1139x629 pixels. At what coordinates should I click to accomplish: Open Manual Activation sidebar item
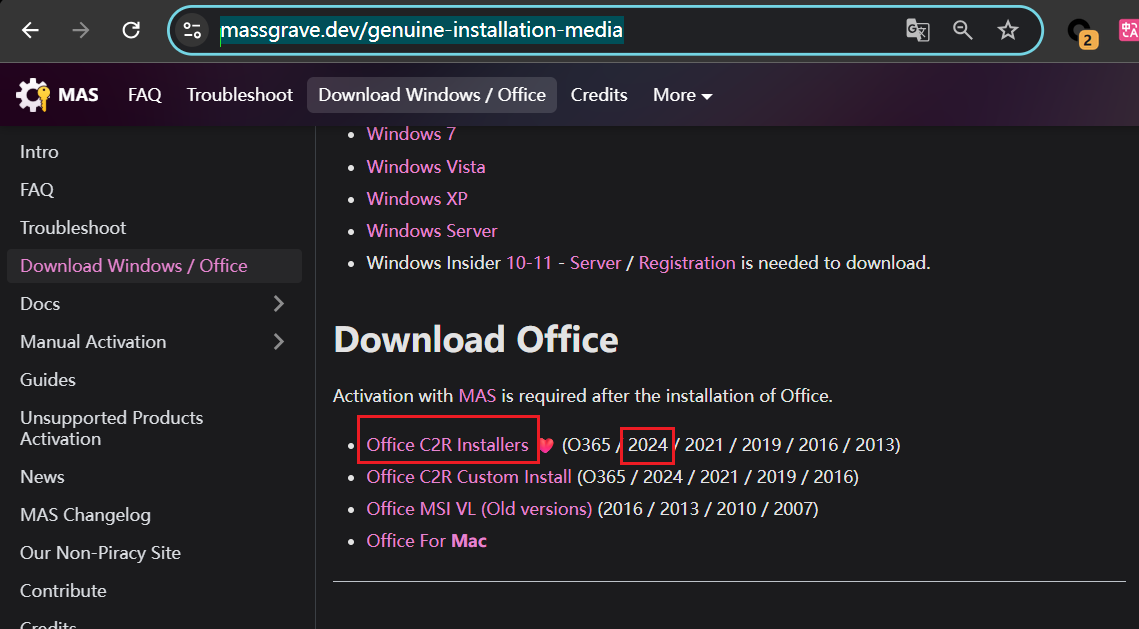[x=93, y=341]
